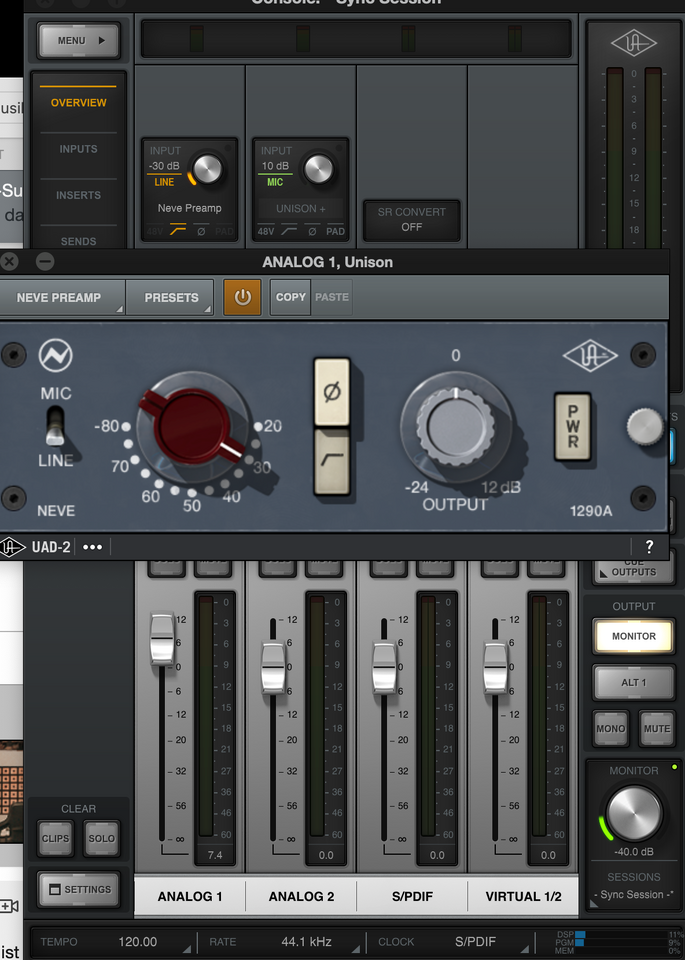Toggle high-pass filter button on Neve plugin
685x960 pixels.
coord(332,460)
